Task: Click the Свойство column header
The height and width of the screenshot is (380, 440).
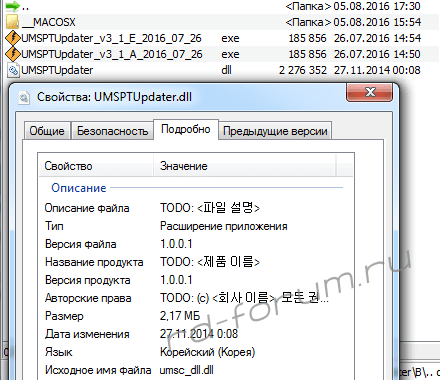Action: tap(96, 166)
